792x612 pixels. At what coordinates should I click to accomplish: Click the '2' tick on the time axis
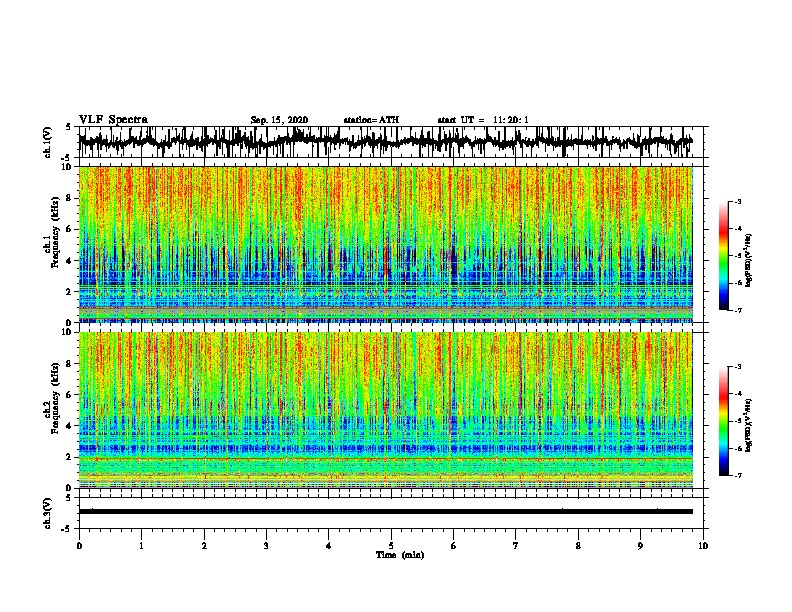pyautogui.click(x=204, y=546)
